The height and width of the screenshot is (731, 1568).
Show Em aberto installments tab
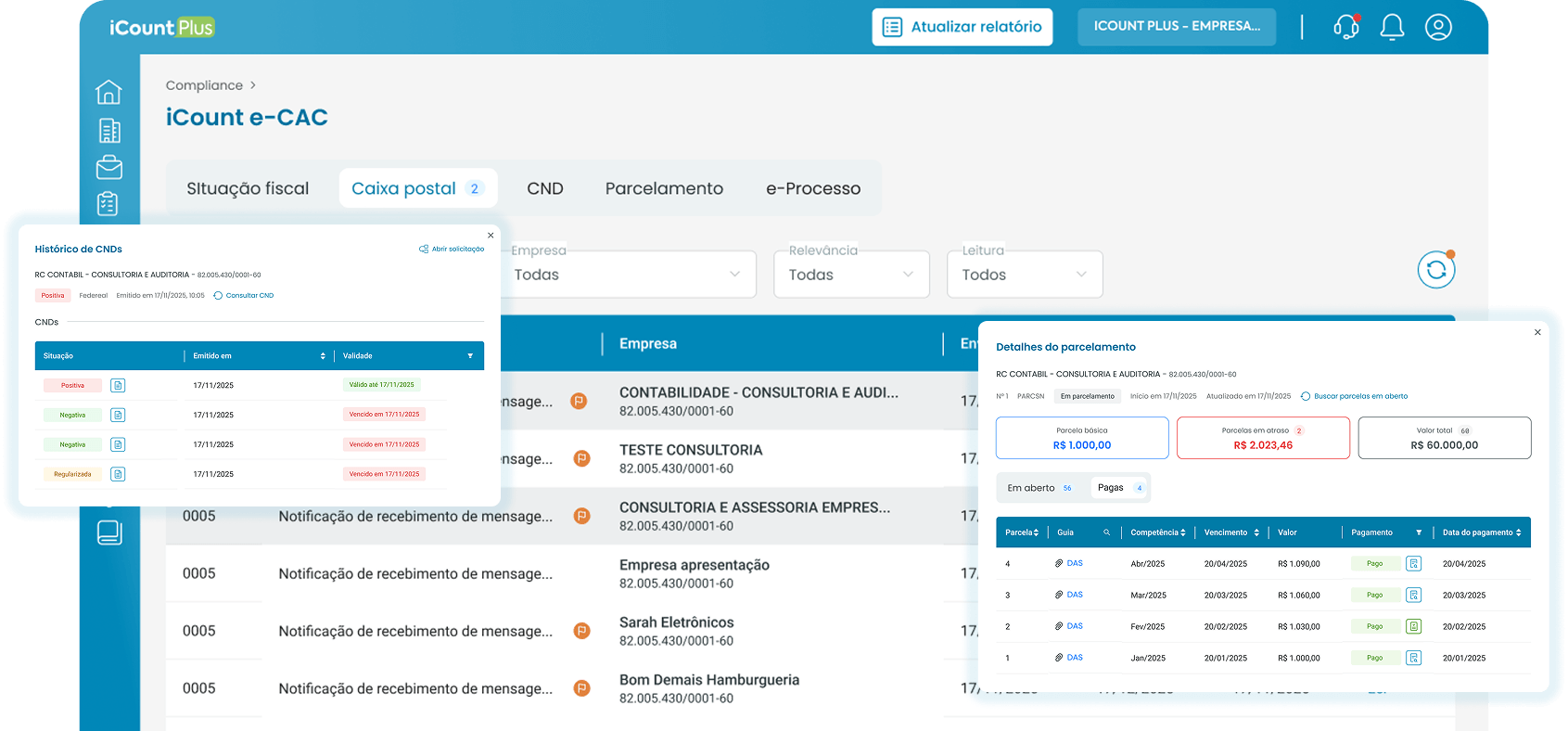coord(1041,488)
